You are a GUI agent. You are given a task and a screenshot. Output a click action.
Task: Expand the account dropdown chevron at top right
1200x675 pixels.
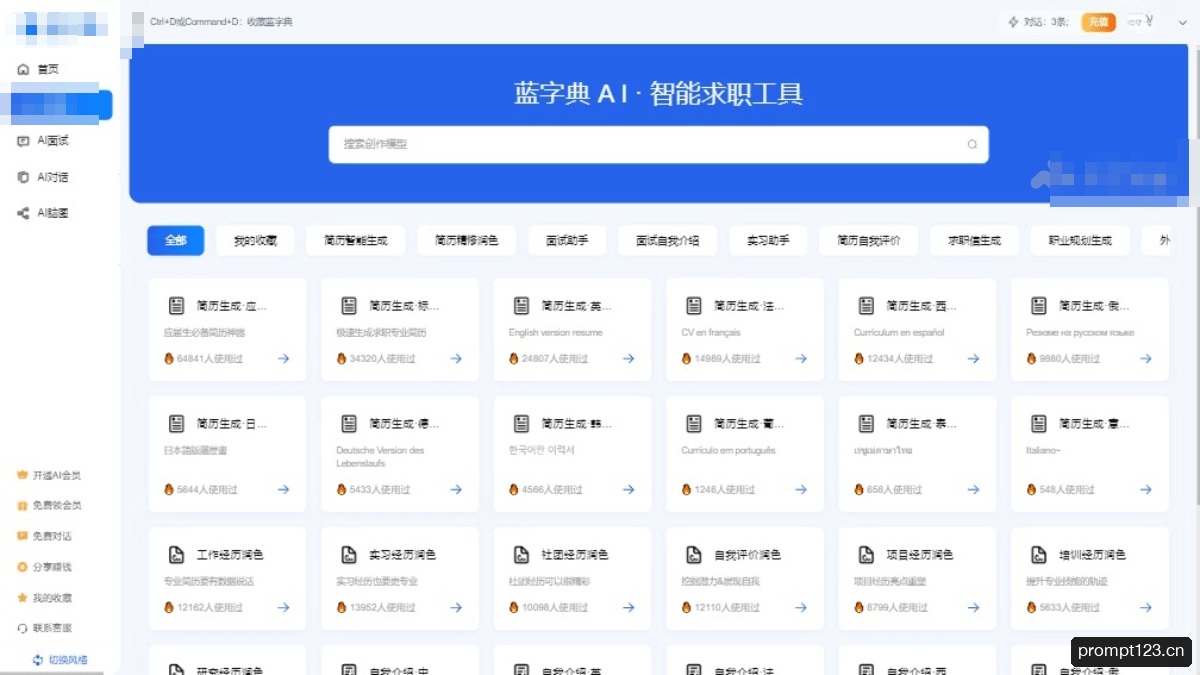coord(1181,23)
